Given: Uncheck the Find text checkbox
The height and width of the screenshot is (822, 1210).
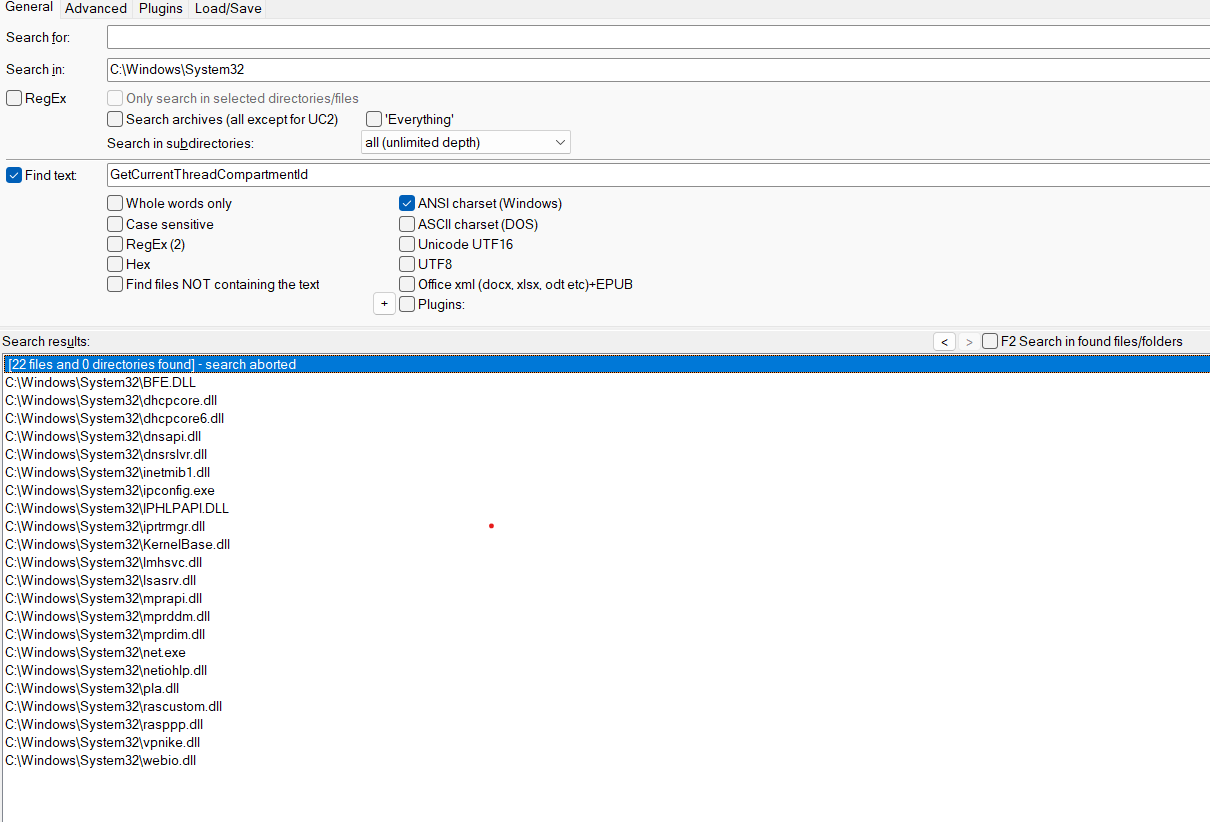Looking at the screenshot, I should [x=14, y=175].
